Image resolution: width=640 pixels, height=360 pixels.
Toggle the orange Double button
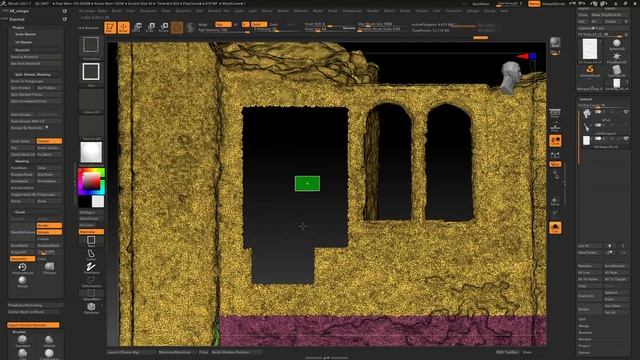(49, 141)
